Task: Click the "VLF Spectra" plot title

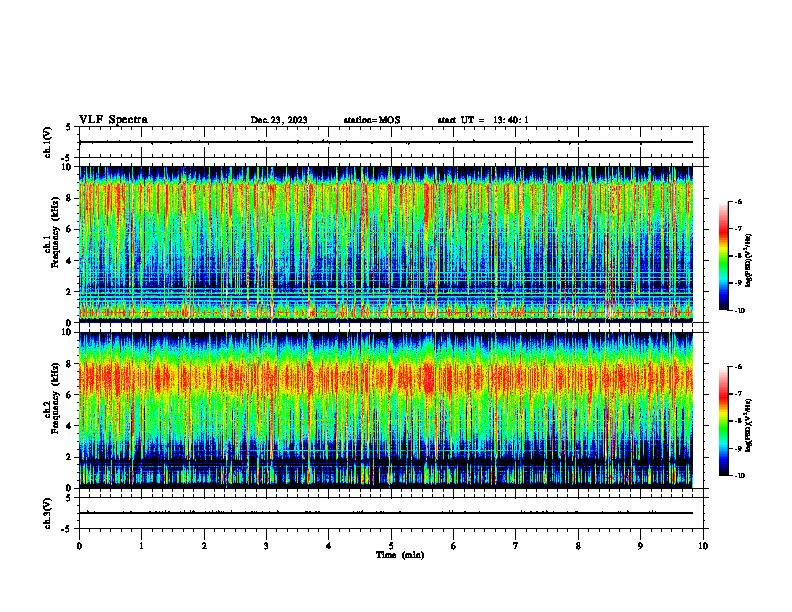Action: tap(113, 120)
